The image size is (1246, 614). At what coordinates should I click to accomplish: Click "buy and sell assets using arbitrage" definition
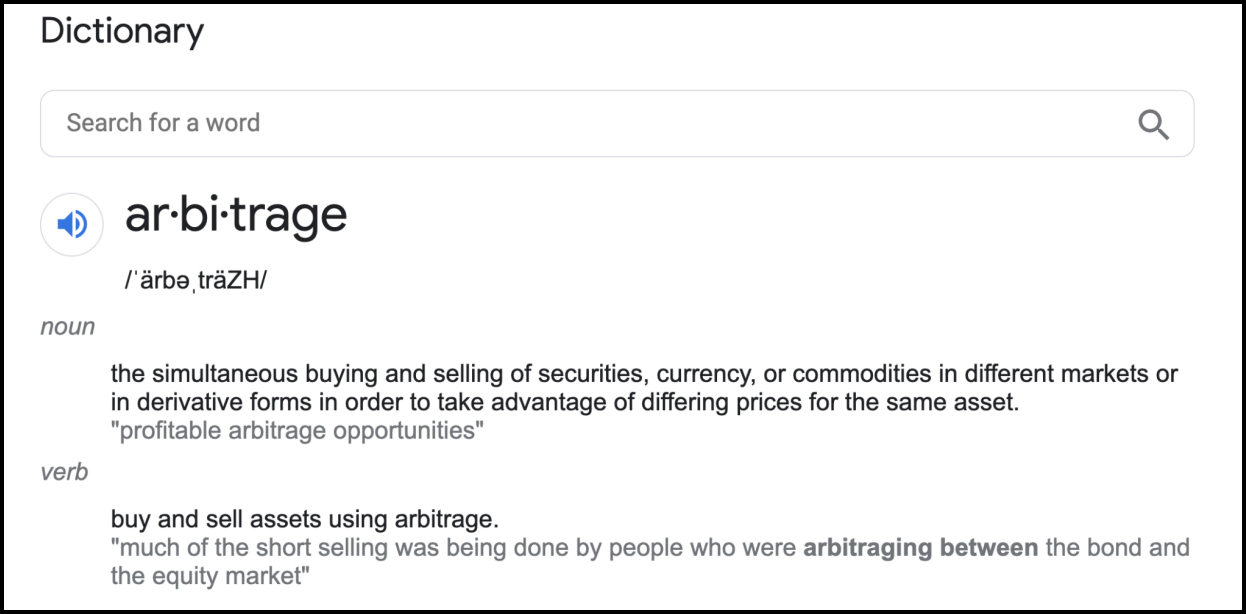point(305,520)
